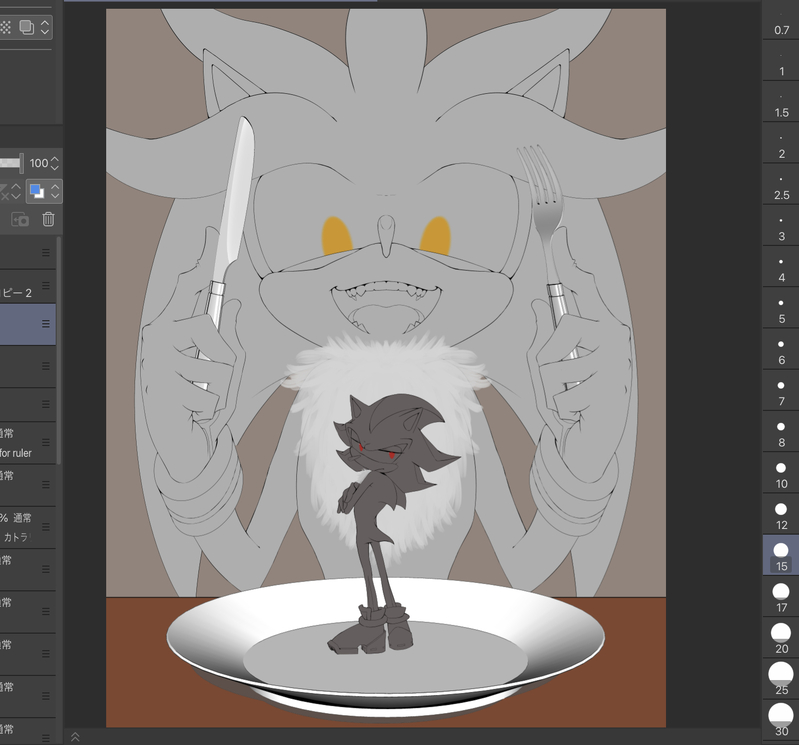
Task: Click the grip handle on the 'カトラ' layer
Action: click(x=46, y=527)
